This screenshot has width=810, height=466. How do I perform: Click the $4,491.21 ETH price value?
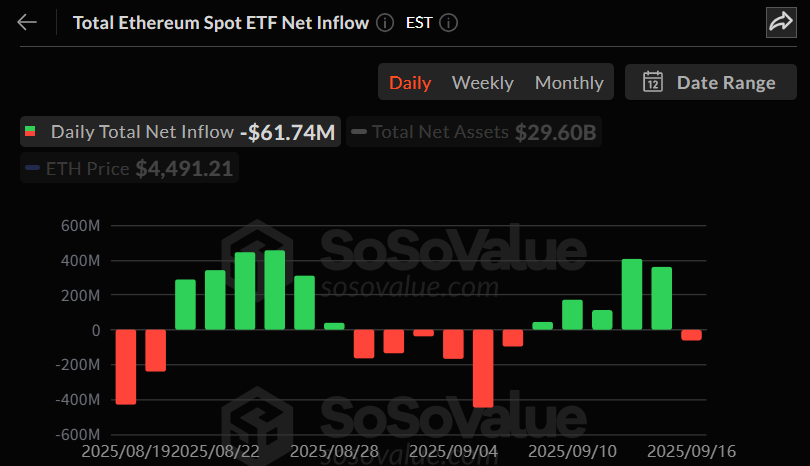184,168
